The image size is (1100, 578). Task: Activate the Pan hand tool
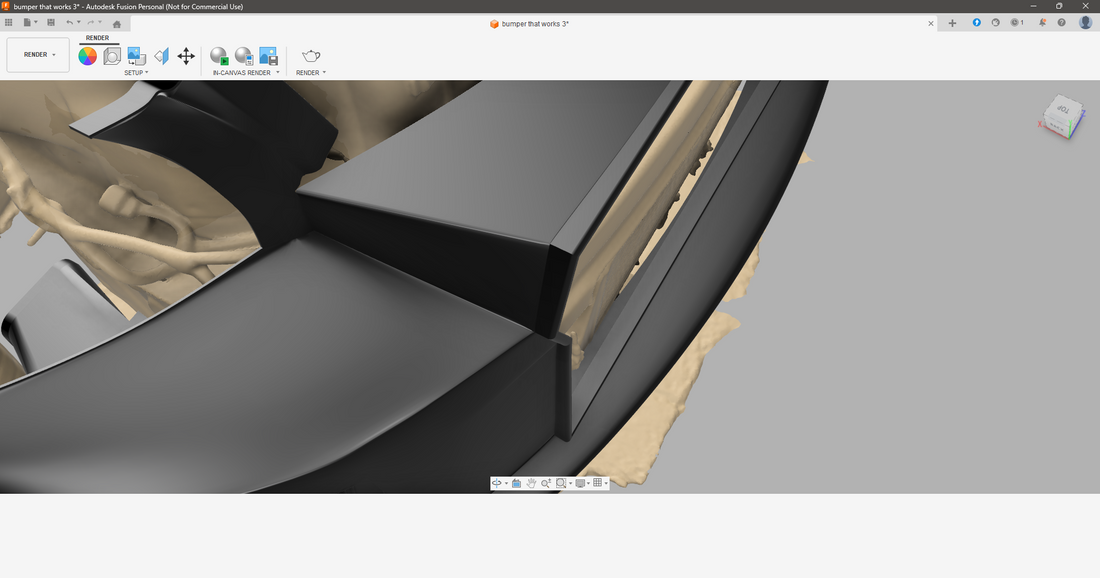[x=531, y=483]
